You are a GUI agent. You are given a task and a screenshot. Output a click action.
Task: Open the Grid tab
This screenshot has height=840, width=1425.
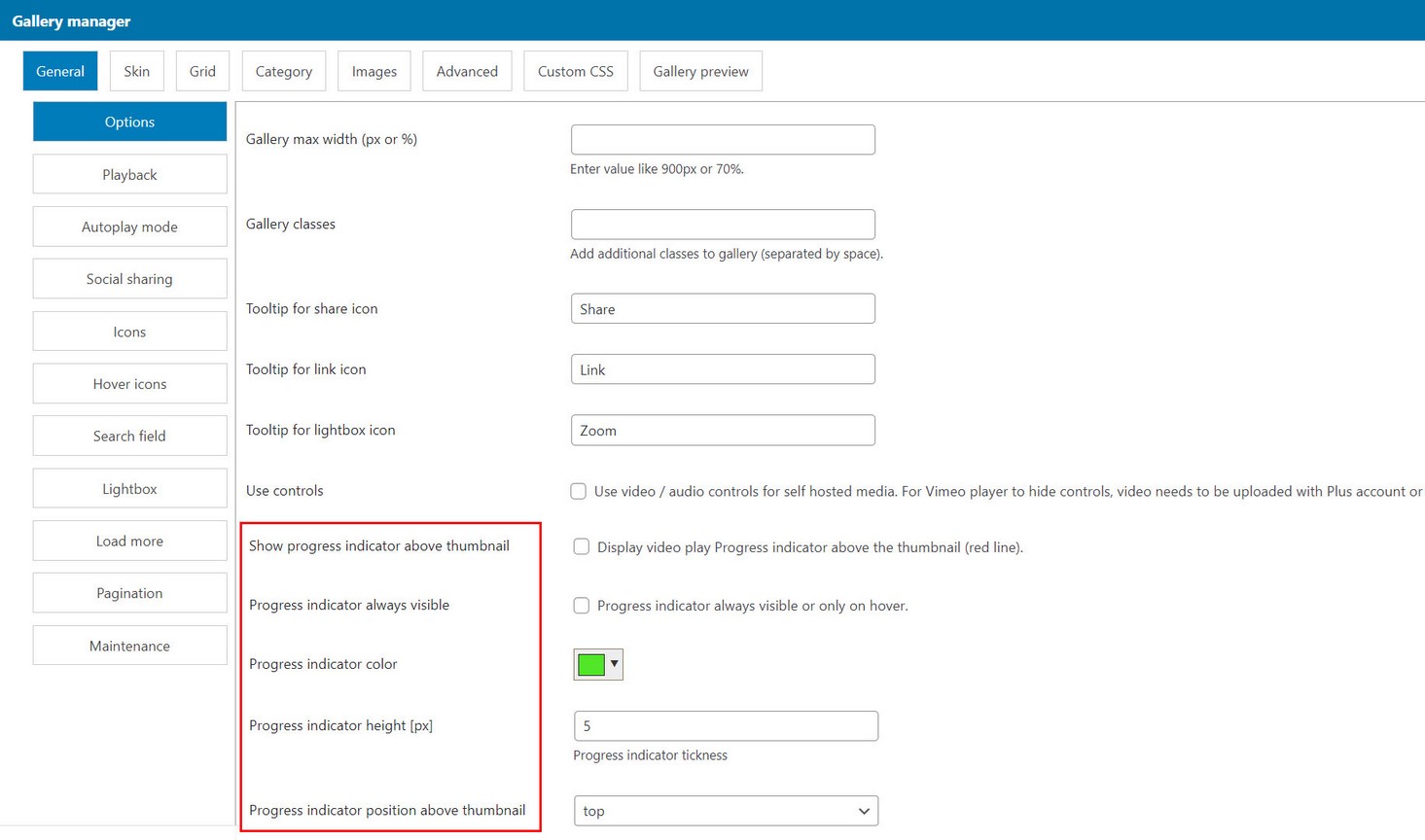pos(202,71)
